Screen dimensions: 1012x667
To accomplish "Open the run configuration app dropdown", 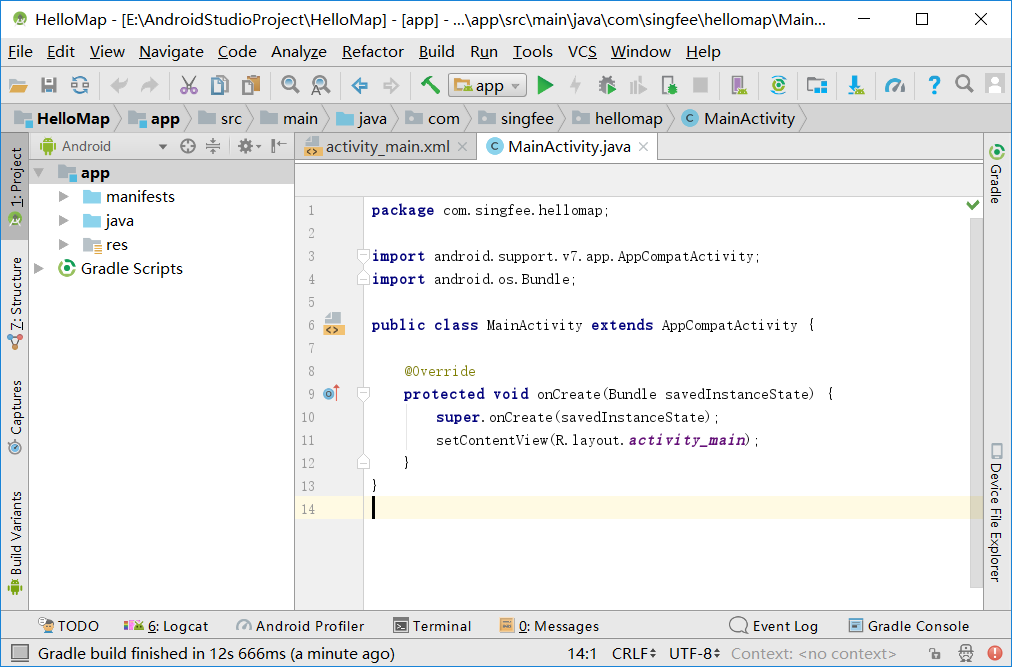I will point(487,85).
